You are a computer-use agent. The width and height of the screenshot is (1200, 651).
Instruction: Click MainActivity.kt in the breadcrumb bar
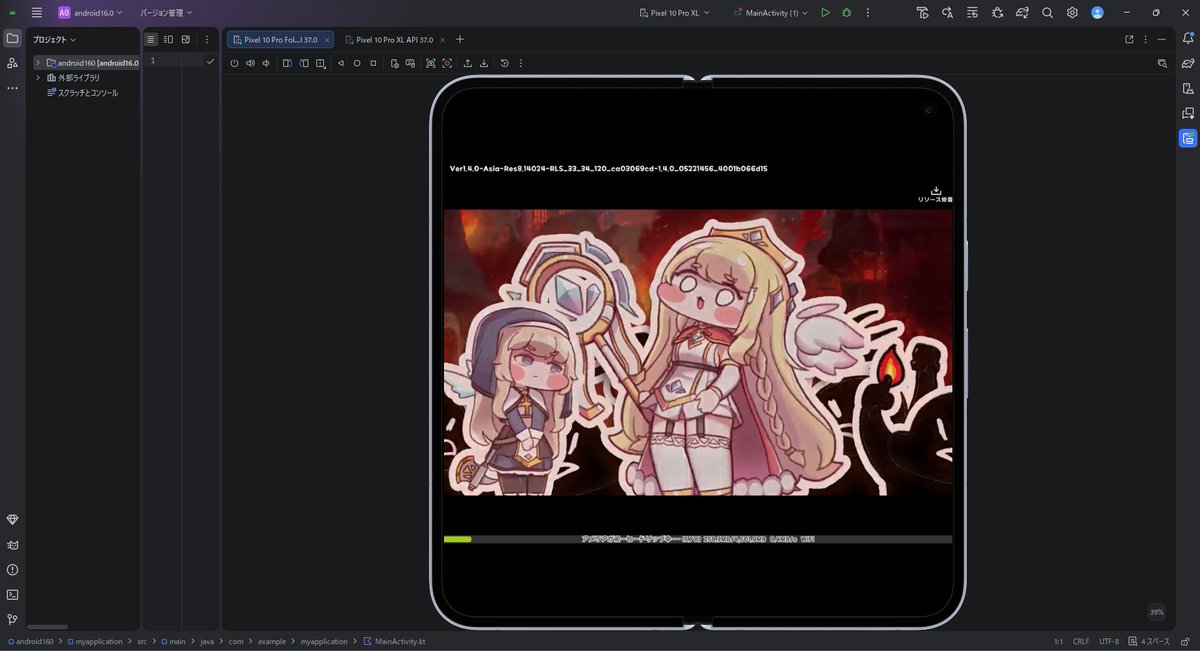[394, 641]
